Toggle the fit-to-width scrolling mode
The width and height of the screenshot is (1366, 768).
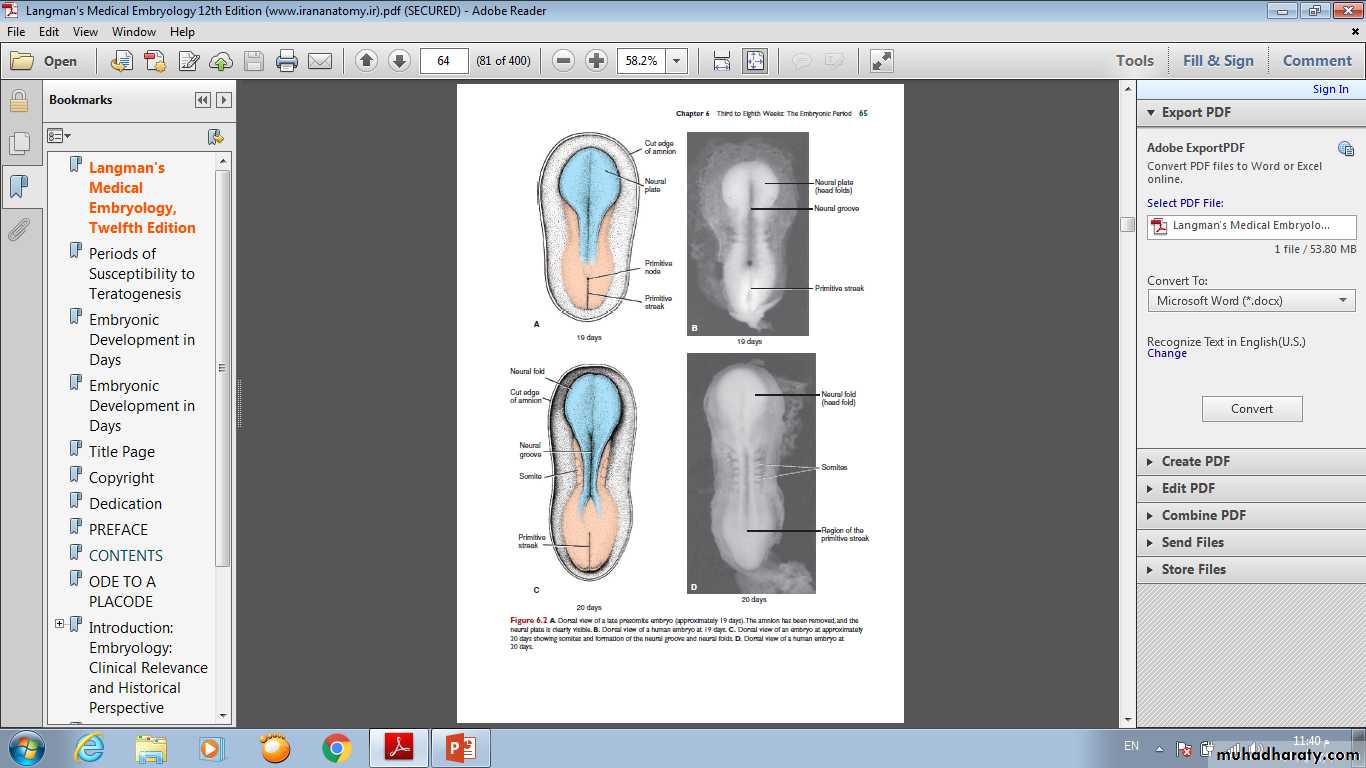pyautogui.click(x=721, y=61)
